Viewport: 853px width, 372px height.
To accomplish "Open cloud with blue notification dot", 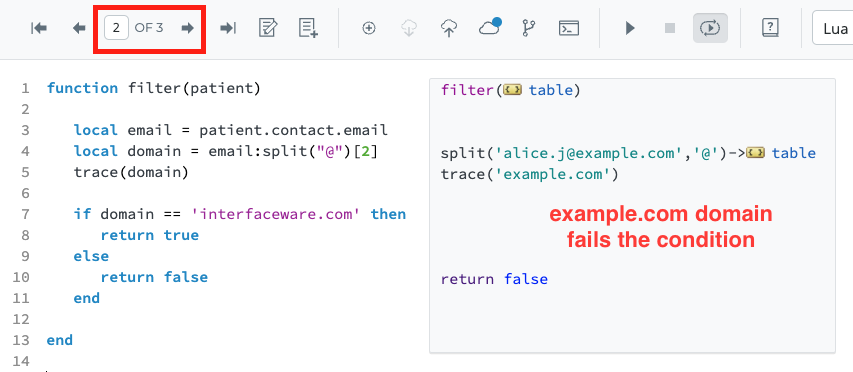I will pos(490,27).
